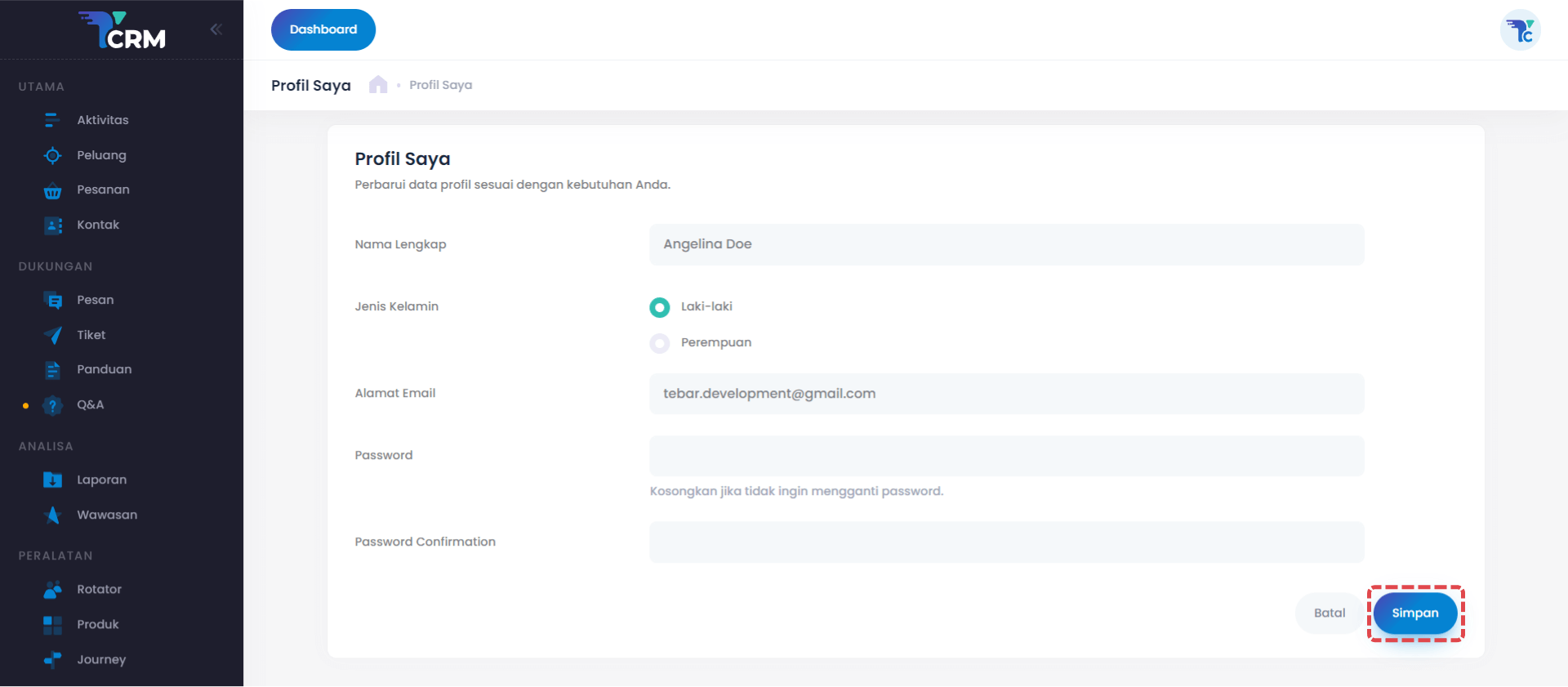Focus the Nama Lengkap input field

coord(1006,244)
